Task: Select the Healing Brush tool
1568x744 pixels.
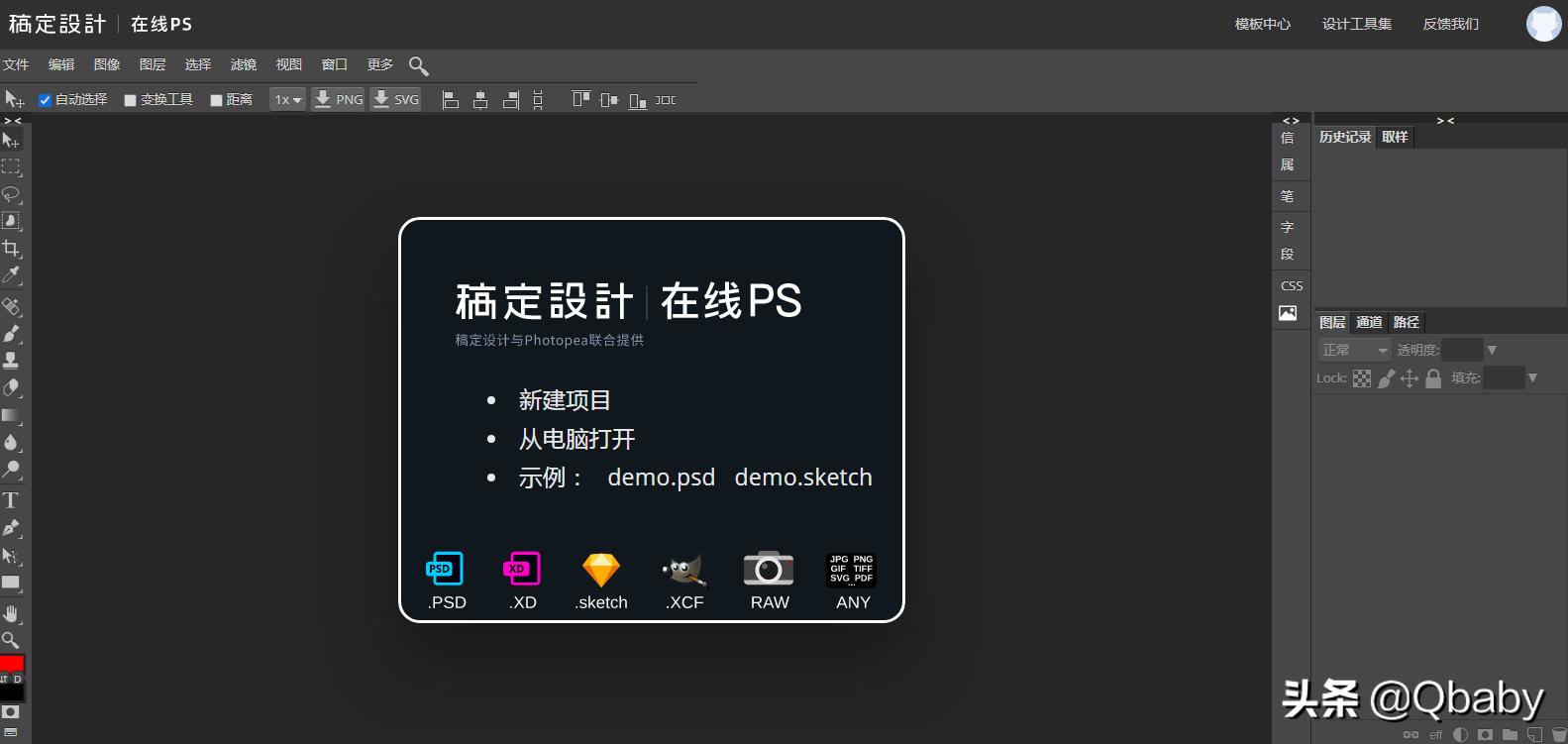Action: (x=11, y=307)
